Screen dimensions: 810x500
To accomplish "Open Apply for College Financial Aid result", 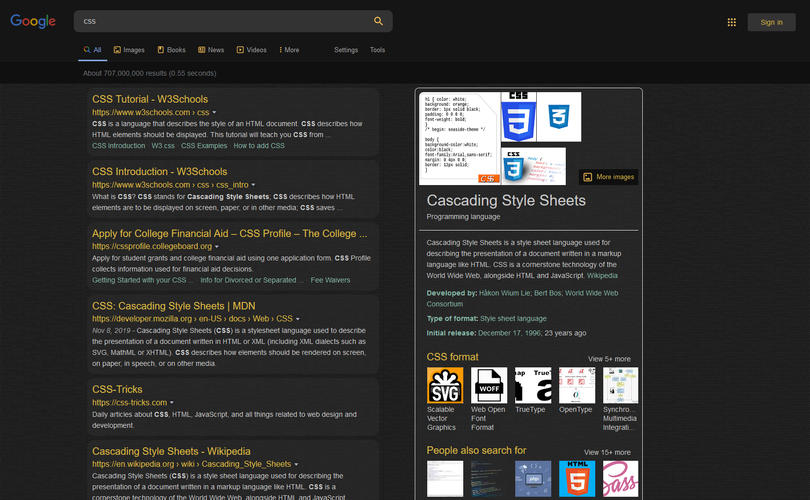I will tap(229, 233).
